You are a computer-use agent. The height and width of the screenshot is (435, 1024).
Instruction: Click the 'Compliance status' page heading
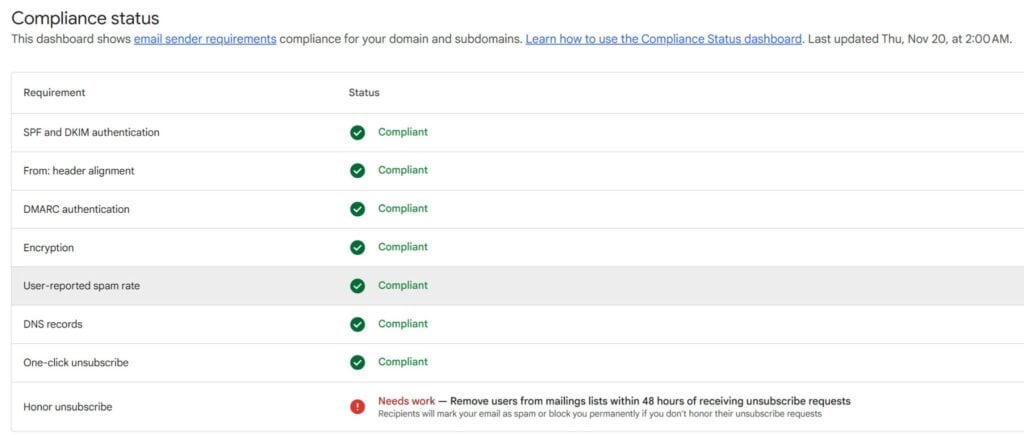click(x=86, y=18)
